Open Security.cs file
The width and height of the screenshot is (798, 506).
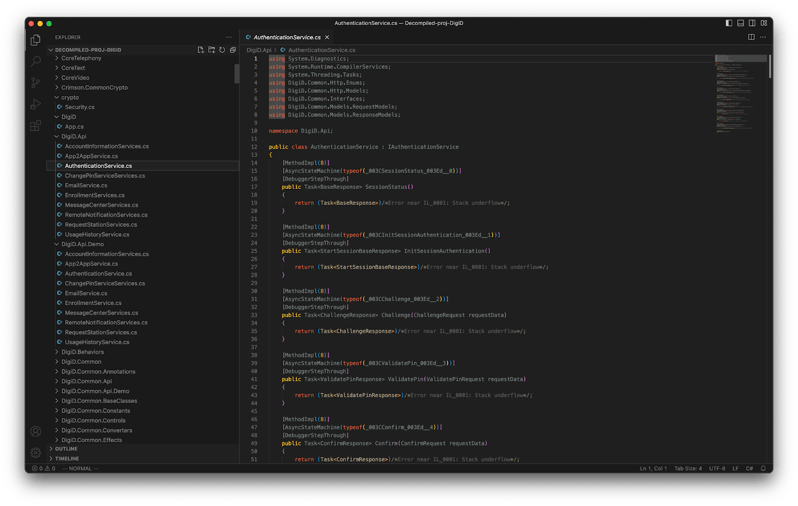coord(79,107)
